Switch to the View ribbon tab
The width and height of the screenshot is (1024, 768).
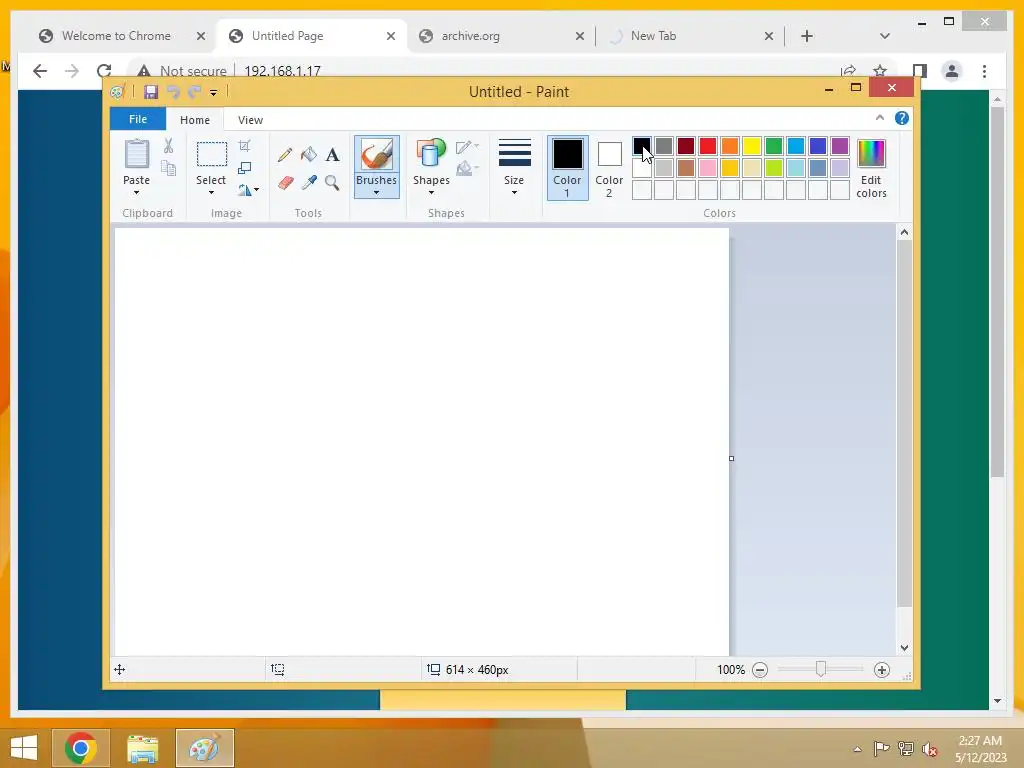(x=250, y=120)
